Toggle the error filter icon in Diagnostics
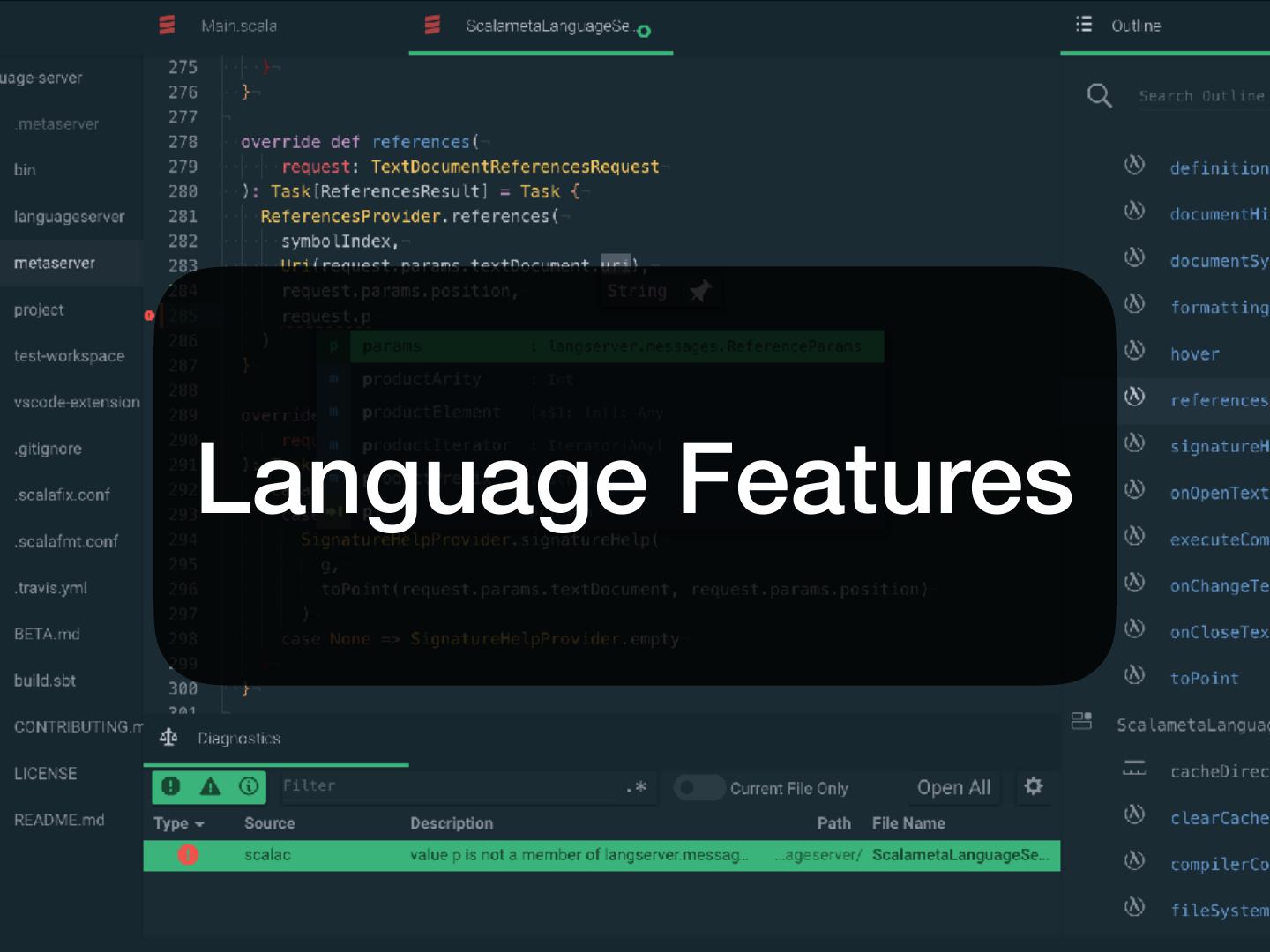This screenshot has height=952, width=1270. [171, 786]
